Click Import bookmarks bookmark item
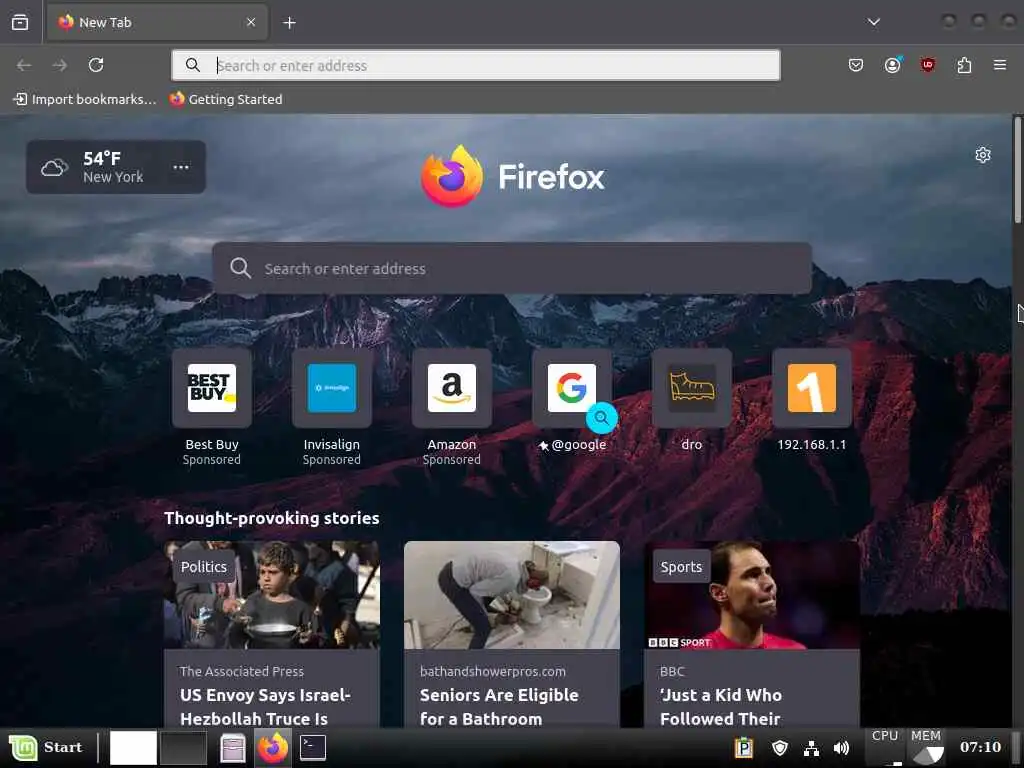1024x768 pixels. click(85, 99)
